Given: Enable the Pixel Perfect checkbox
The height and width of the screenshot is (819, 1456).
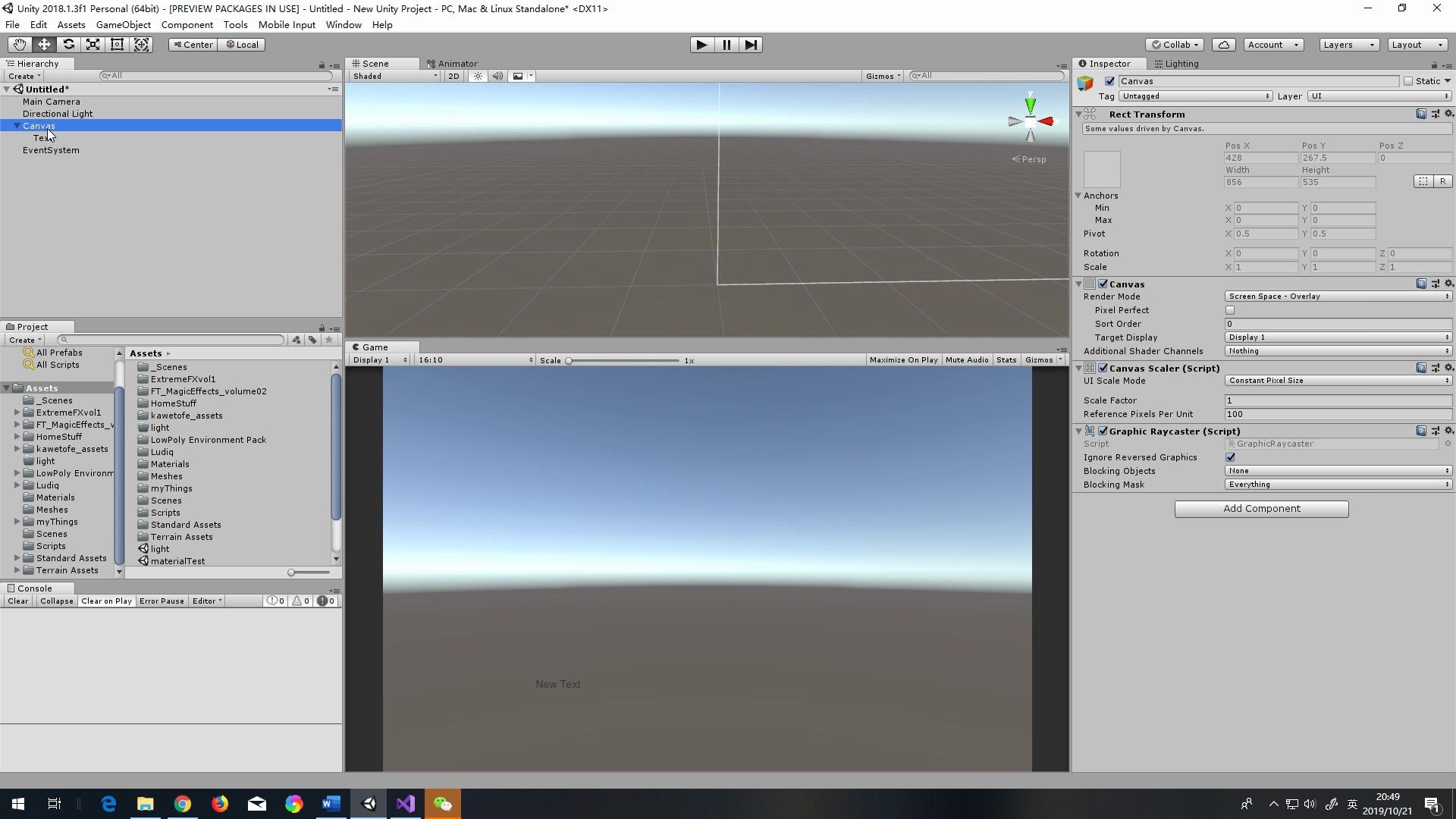Looking at the screenshot, I should point(1230,310).
